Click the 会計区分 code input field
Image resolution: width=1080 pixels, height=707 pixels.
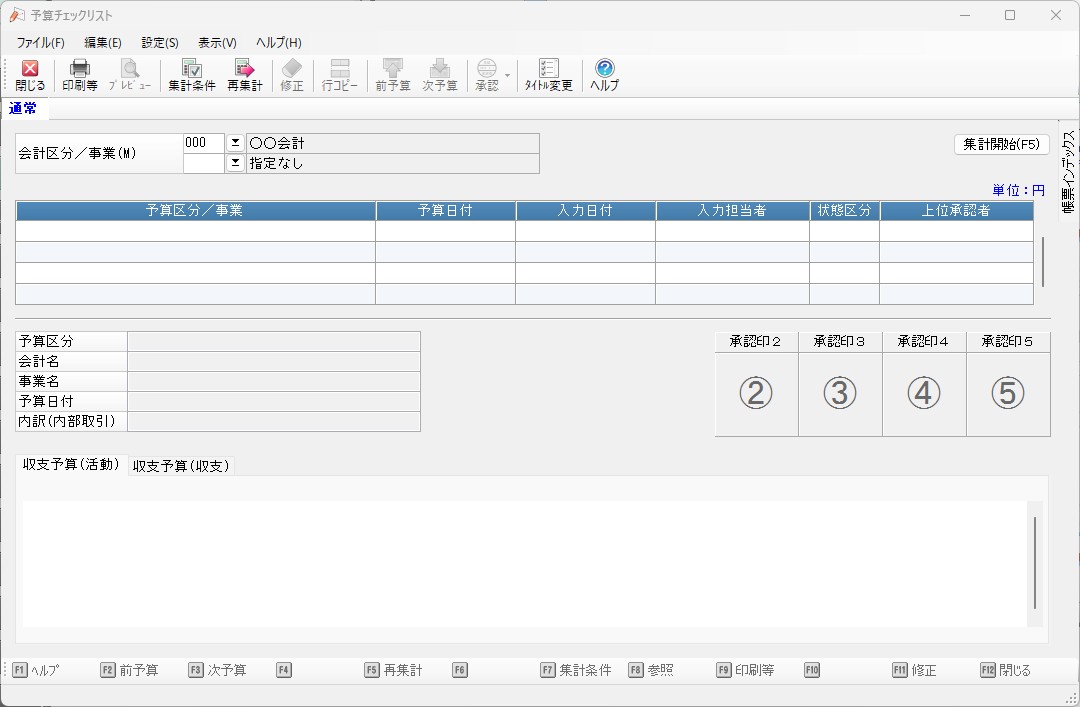coord(204,143)
